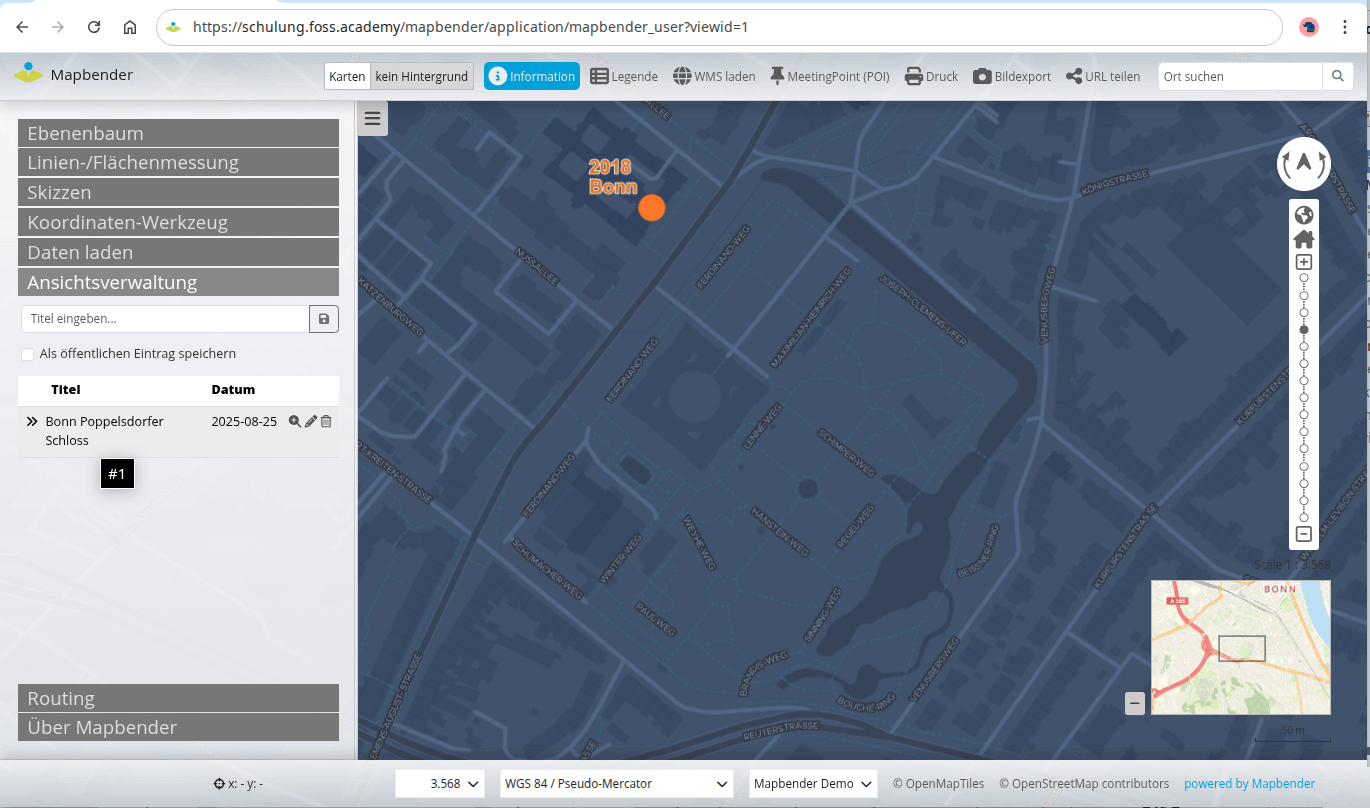1370x808 pixels.
Task: Open the powered by Mapbender link
Action: [x=1249, y=784]
